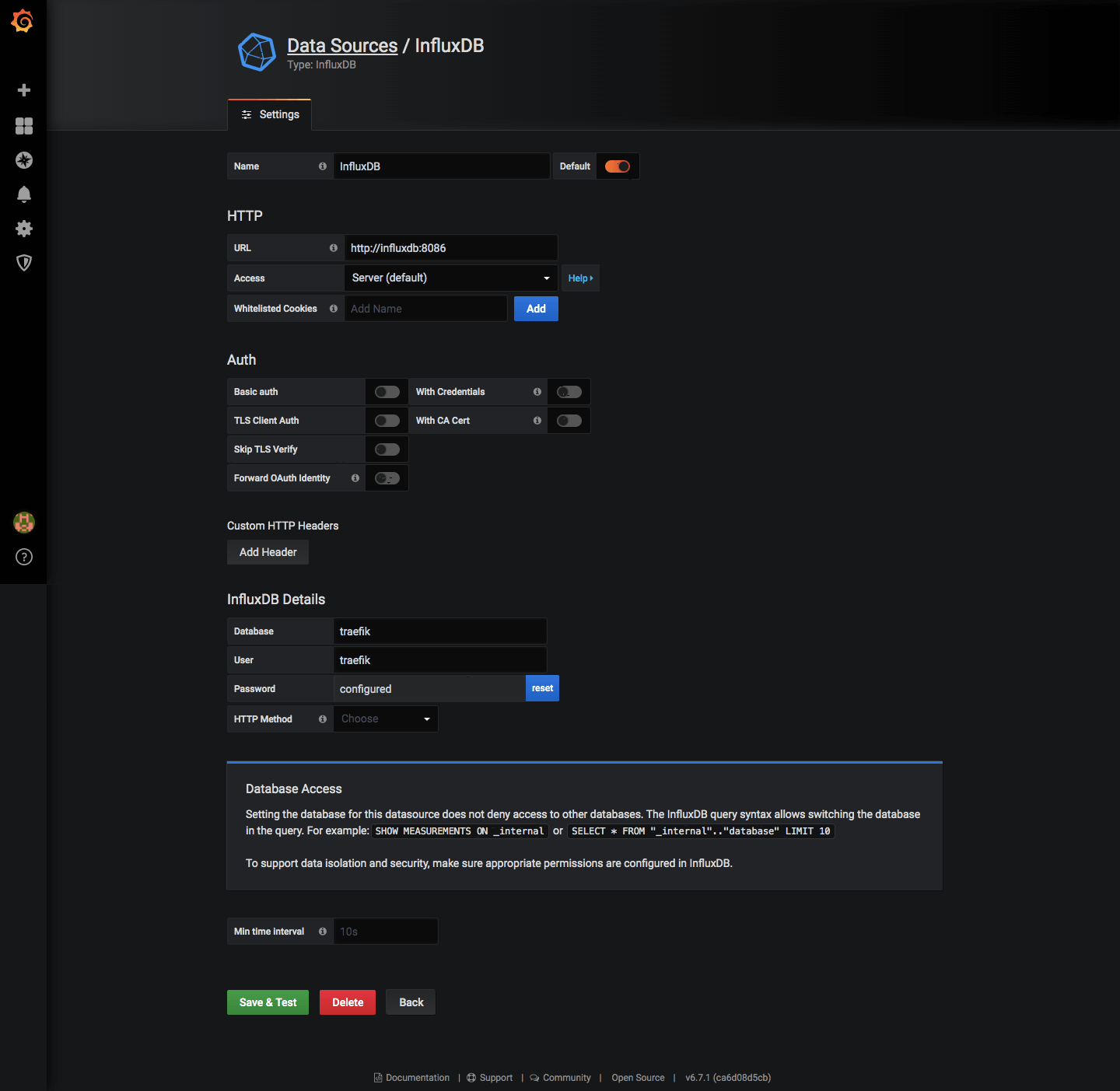This screenshot has height=1091, width=1120.
Task: Open the Grafana home logo
Action: [23, 21]
